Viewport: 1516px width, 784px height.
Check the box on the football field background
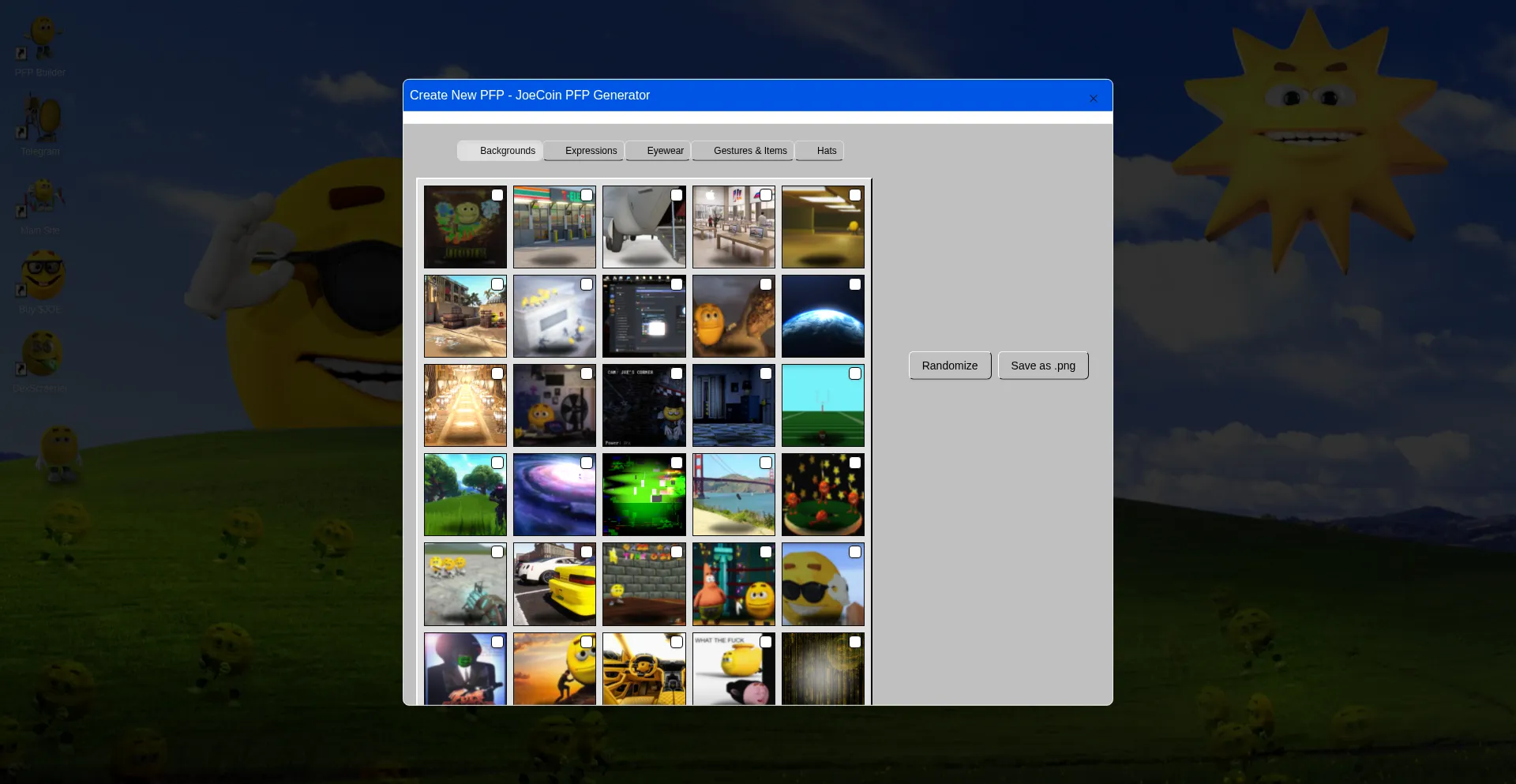pos(854,373)
